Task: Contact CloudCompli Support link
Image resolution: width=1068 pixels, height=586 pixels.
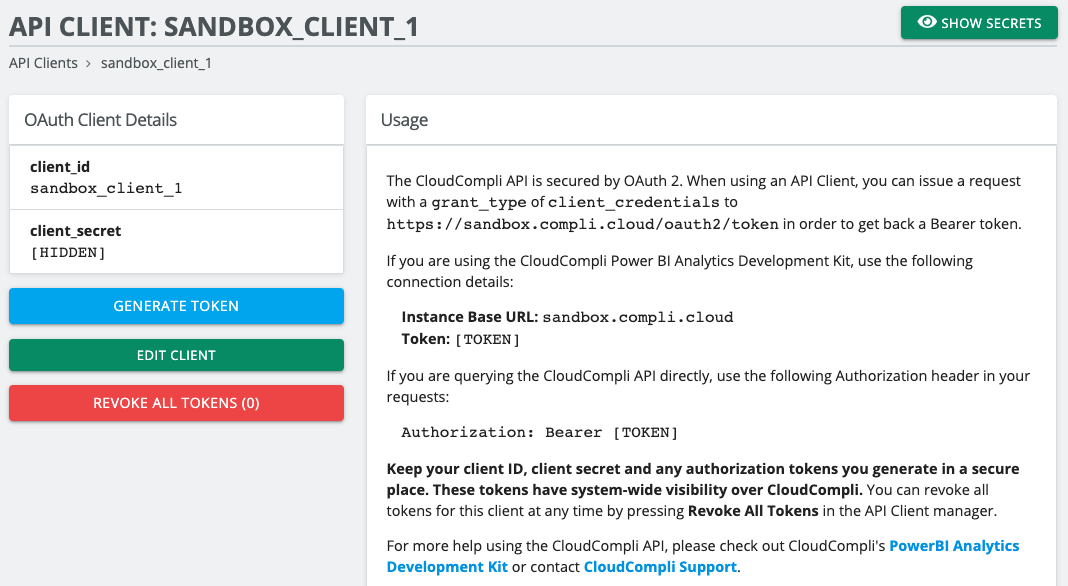Action: click(x=660, y=567)
